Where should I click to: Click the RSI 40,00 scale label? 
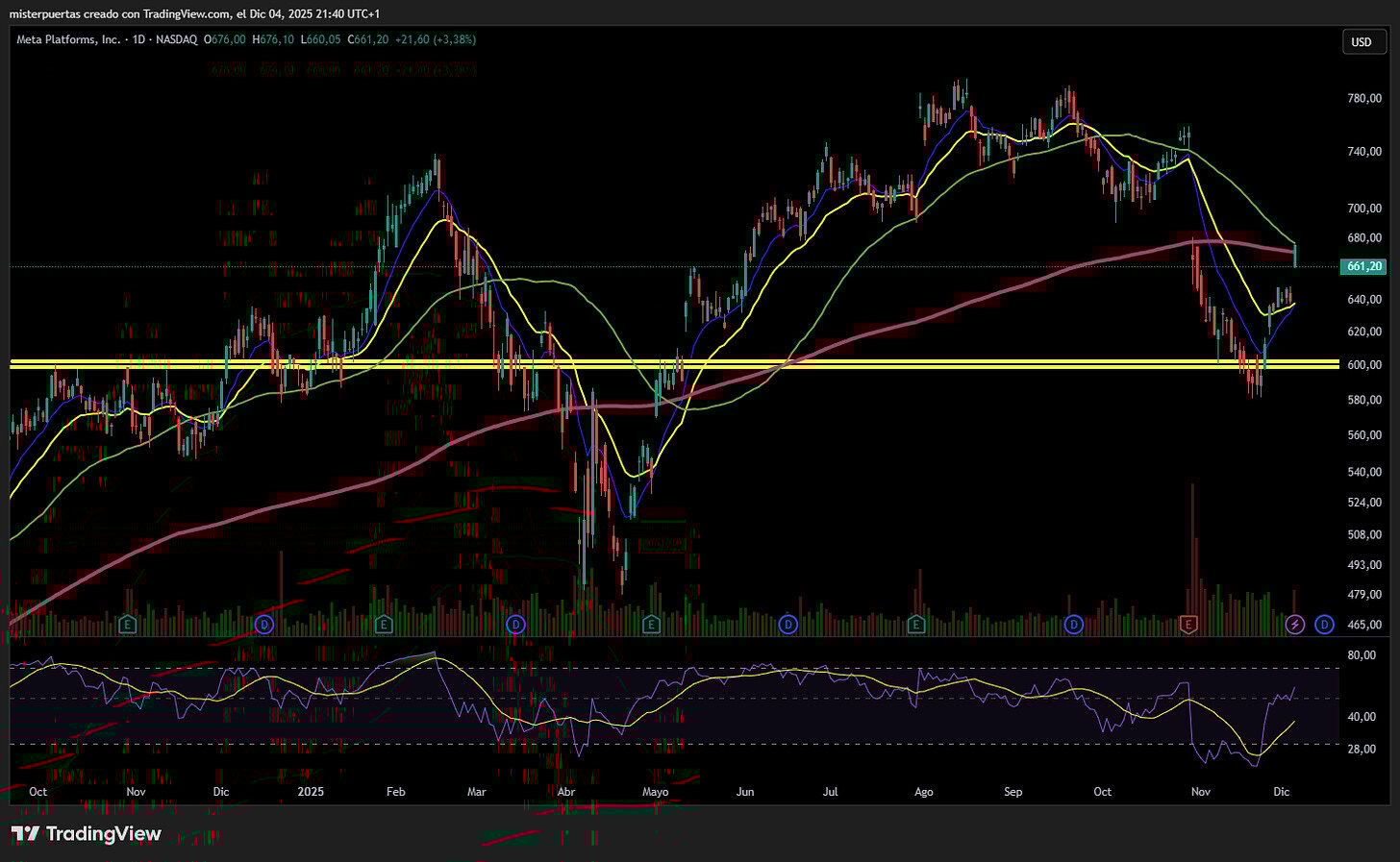click(1362, 717)
